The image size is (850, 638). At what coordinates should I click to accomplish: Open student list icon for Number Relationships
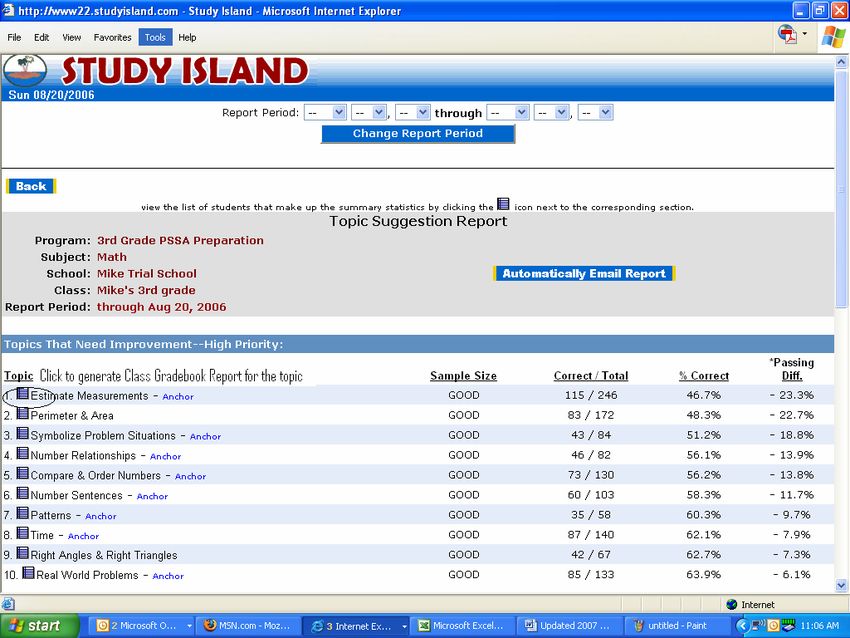(x=23, y=453)
